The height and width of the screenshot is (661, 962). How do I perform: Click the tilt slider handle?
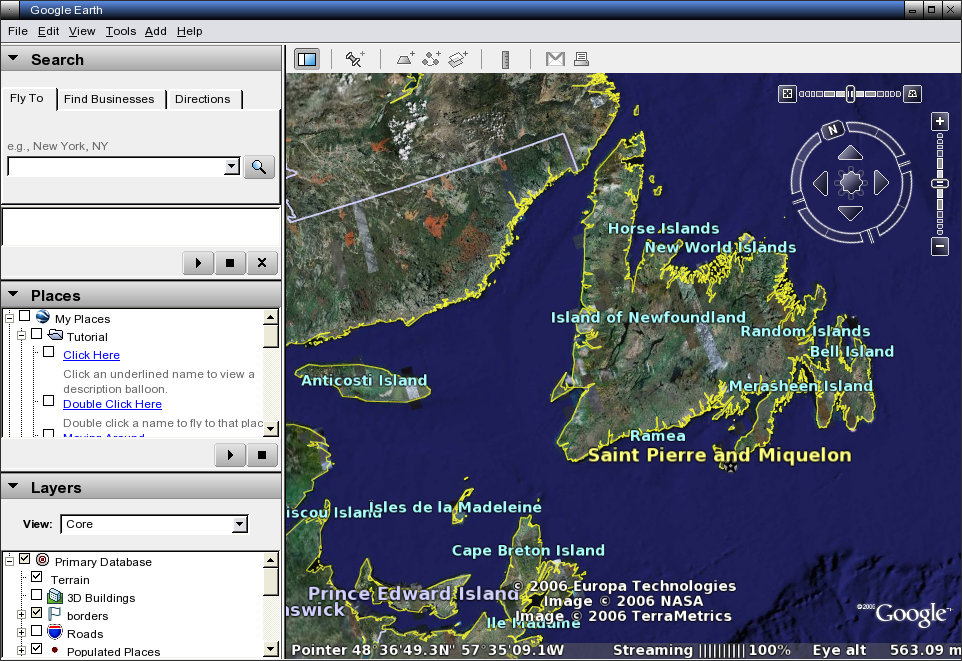click(x=850, y=94)
